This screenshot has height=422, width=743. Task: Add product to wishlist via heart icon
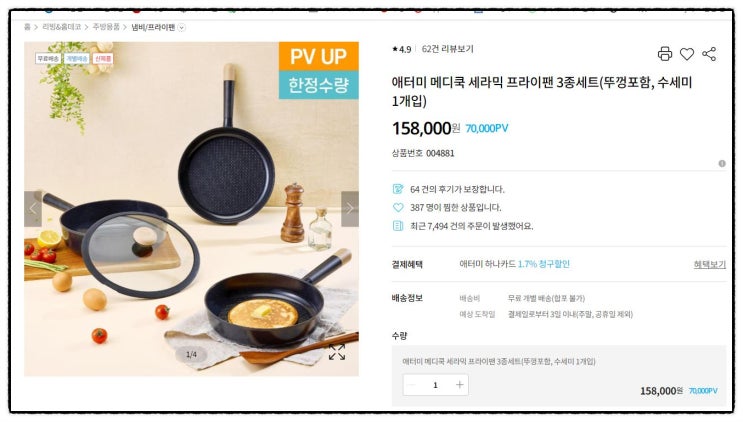[x=687, y=54]
